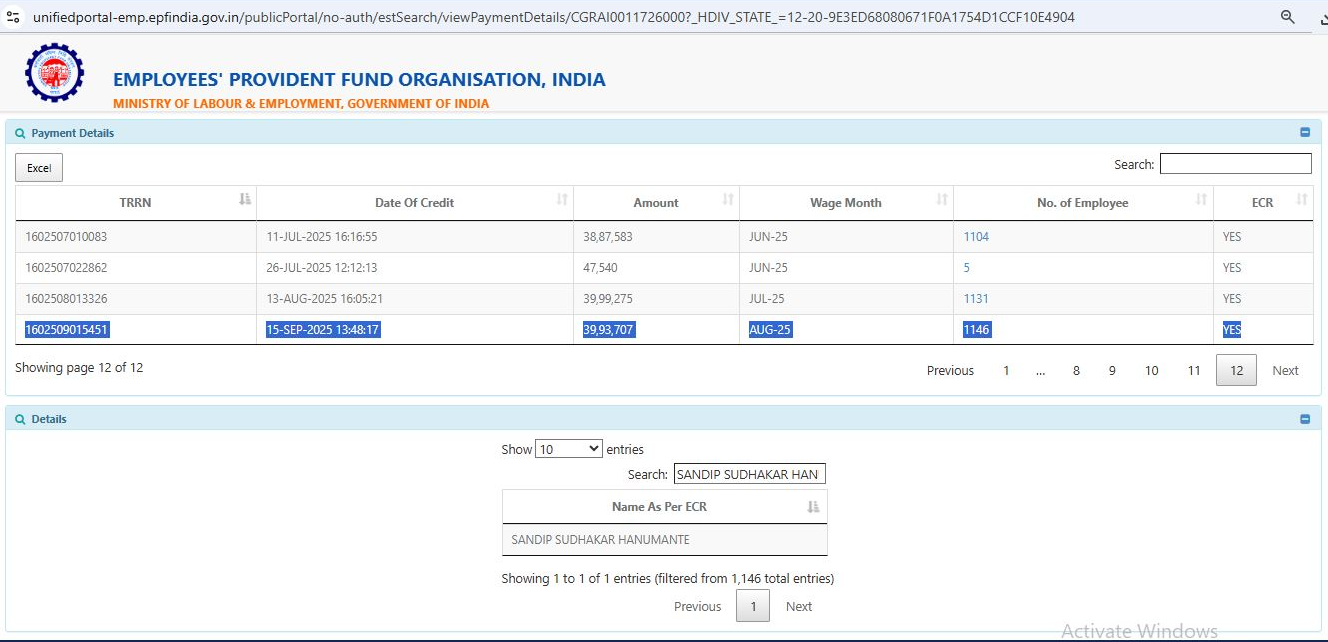Collapse the Payment Details panel
Screen dimensions: 1328x642
(1304, 132)
